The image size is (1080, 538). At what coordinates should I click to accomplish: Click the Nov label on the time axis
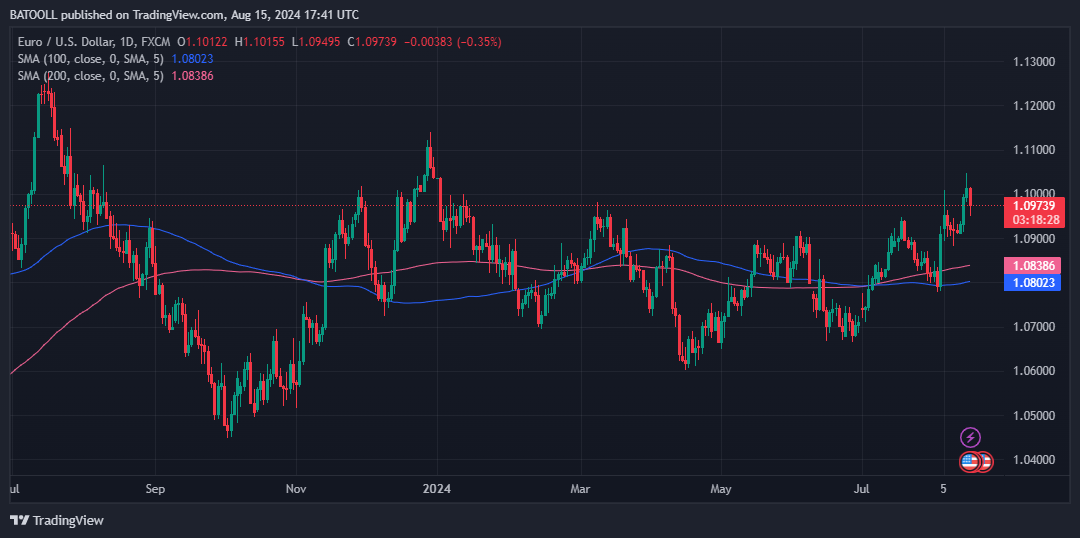click(x=296, y=489)
